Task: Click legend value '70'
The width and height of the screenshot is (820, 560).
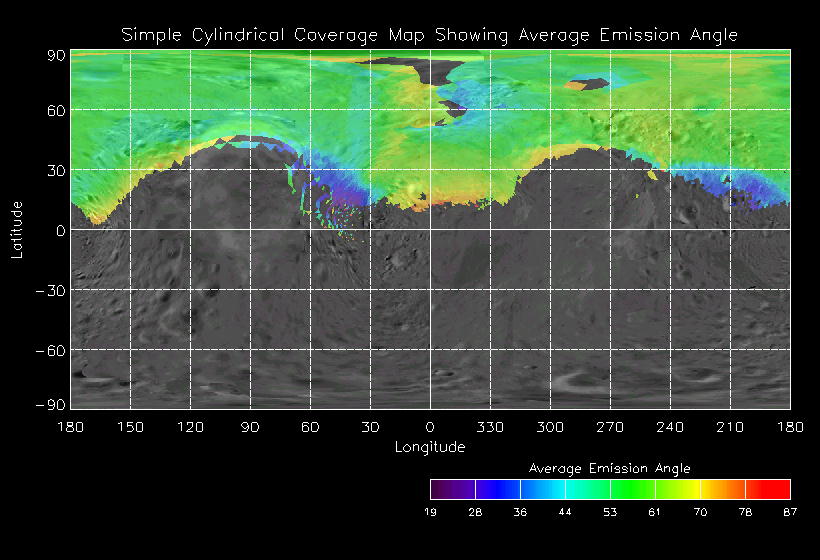Action: pos(700,512)
